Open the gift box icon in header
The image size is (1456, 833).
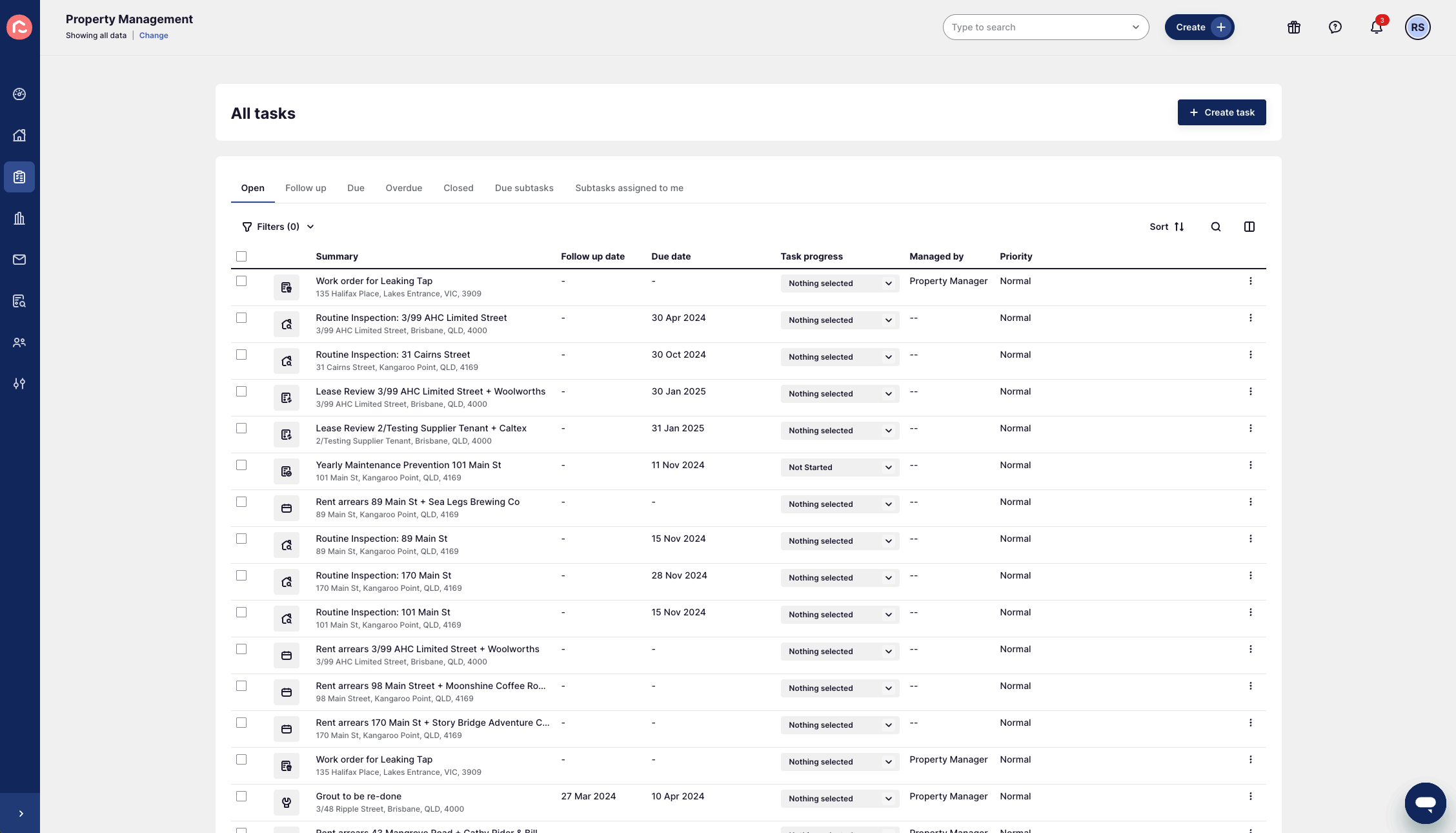pos(1293,27)
